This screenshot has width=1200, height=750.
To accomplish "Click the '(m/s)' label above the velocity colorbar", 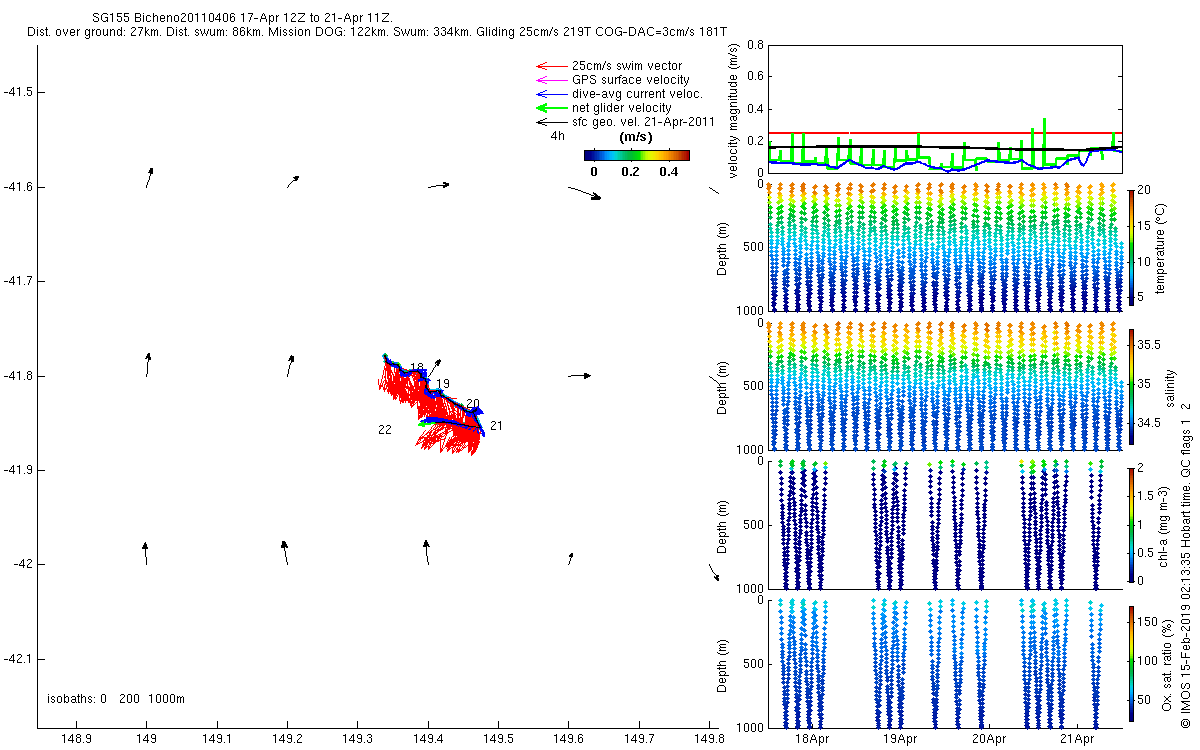I will (x=636, y=137).
